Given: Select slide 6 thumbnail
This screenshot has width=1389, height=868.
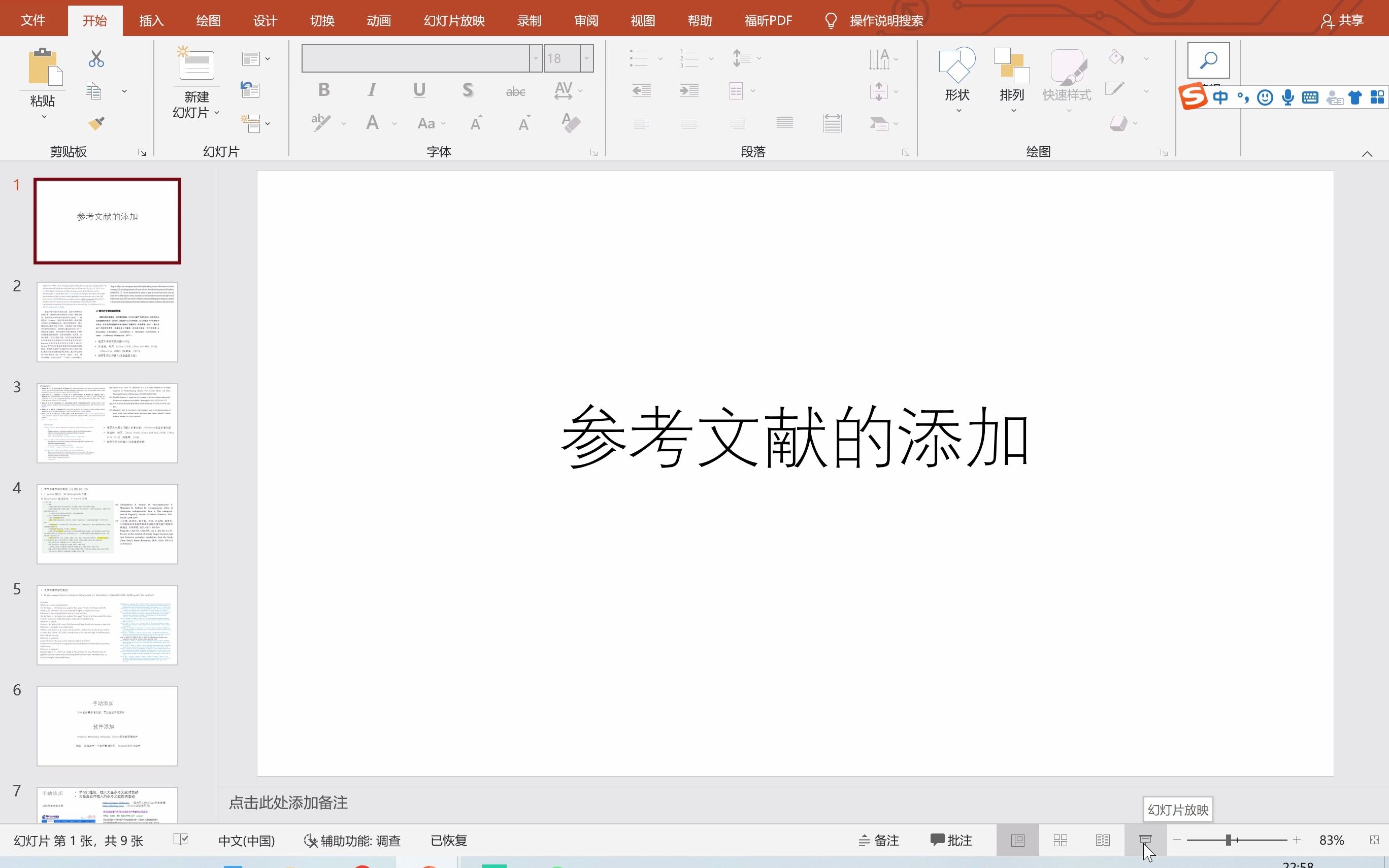Looking at the screenshot, I should pos(107,726).
